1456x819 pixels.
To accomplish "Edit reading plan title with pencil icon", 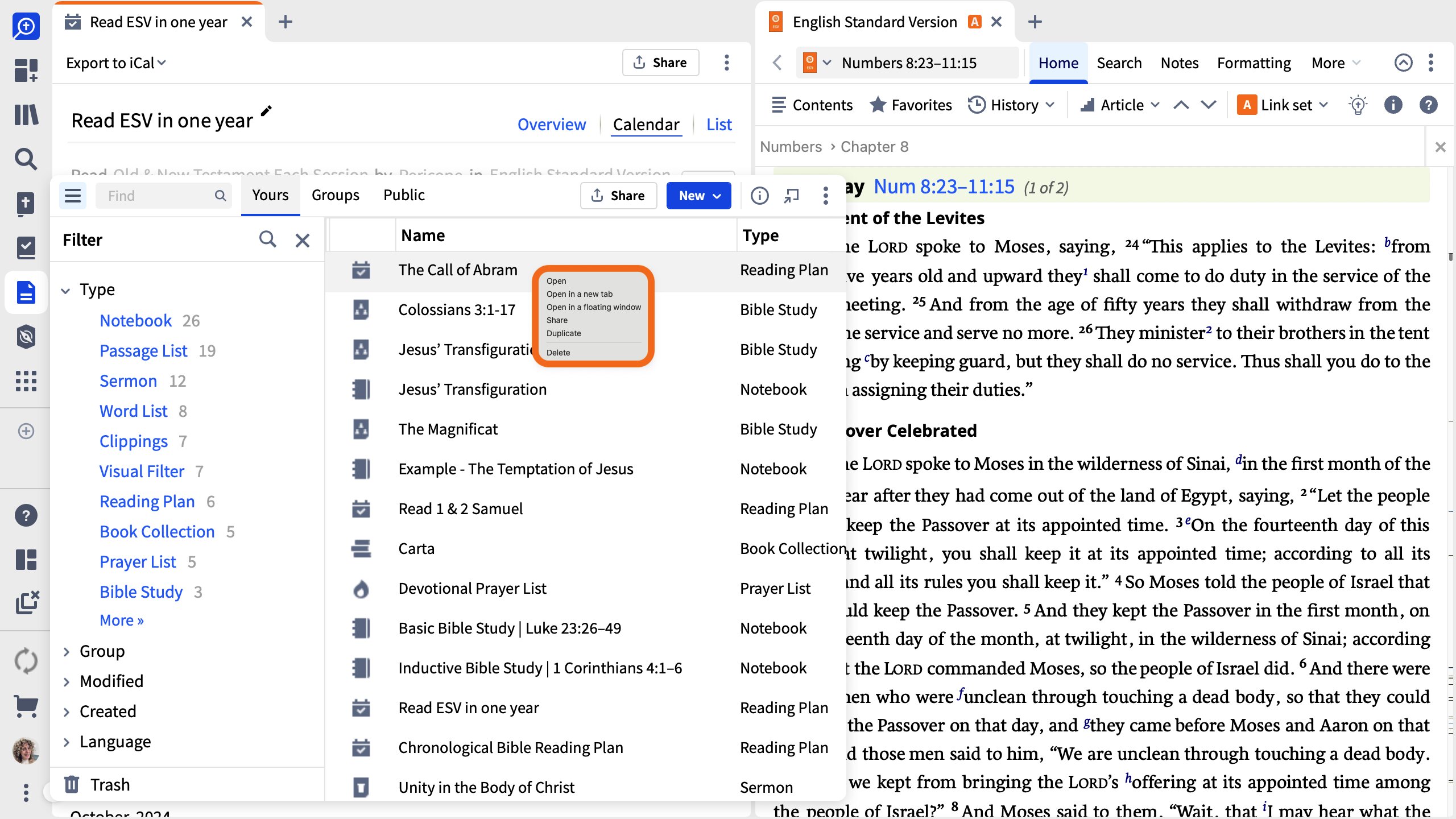I will point(266,110).
